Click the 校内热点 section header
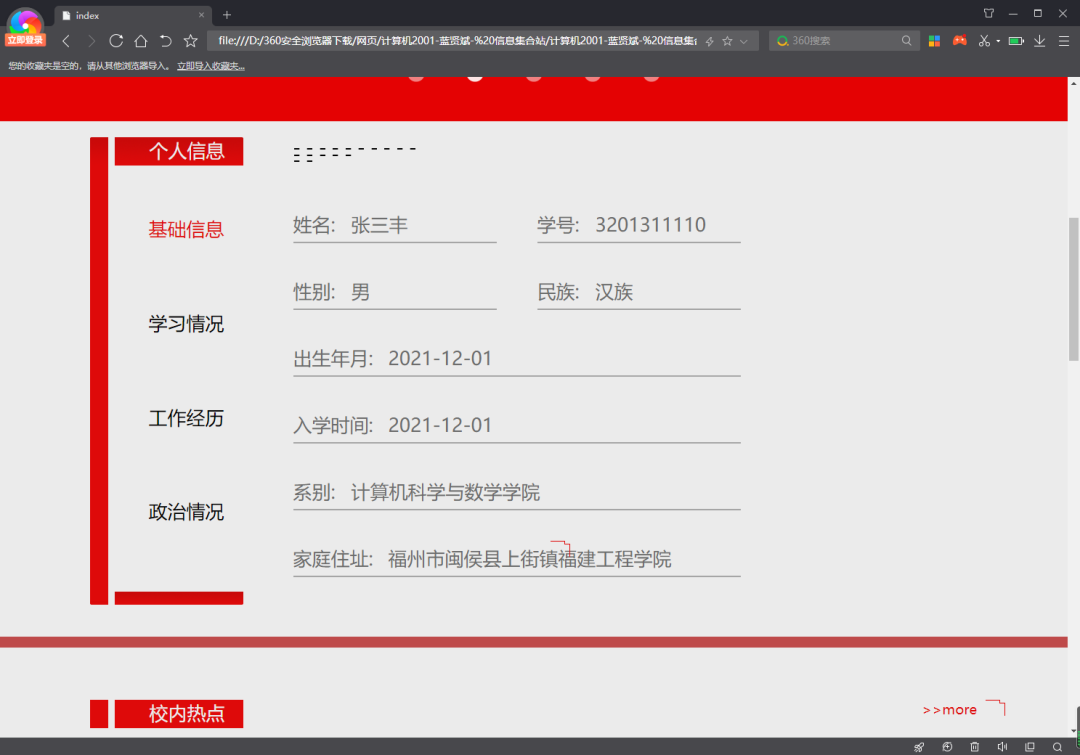1080x755 pixels. (179, 714)
